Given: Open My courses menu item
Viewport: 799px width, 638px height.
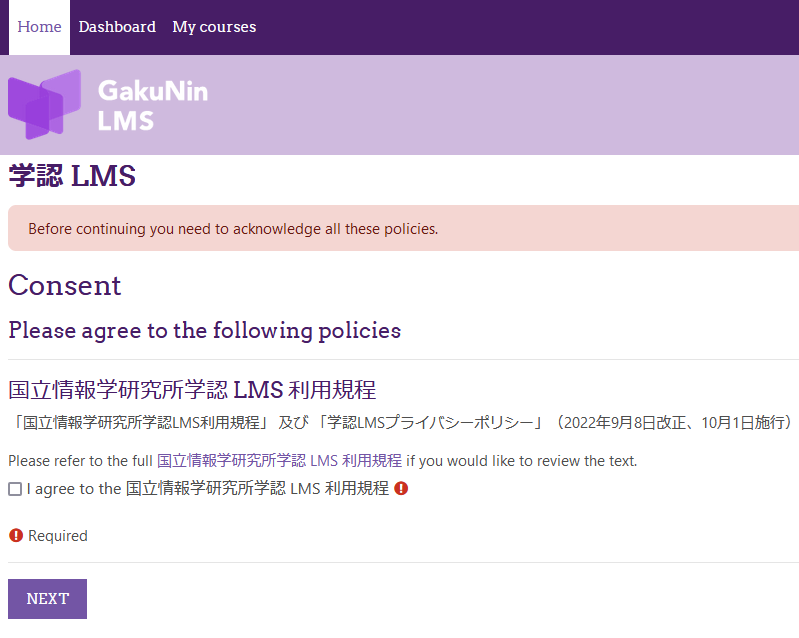Looking at the screenshot, I should (214, 27).
